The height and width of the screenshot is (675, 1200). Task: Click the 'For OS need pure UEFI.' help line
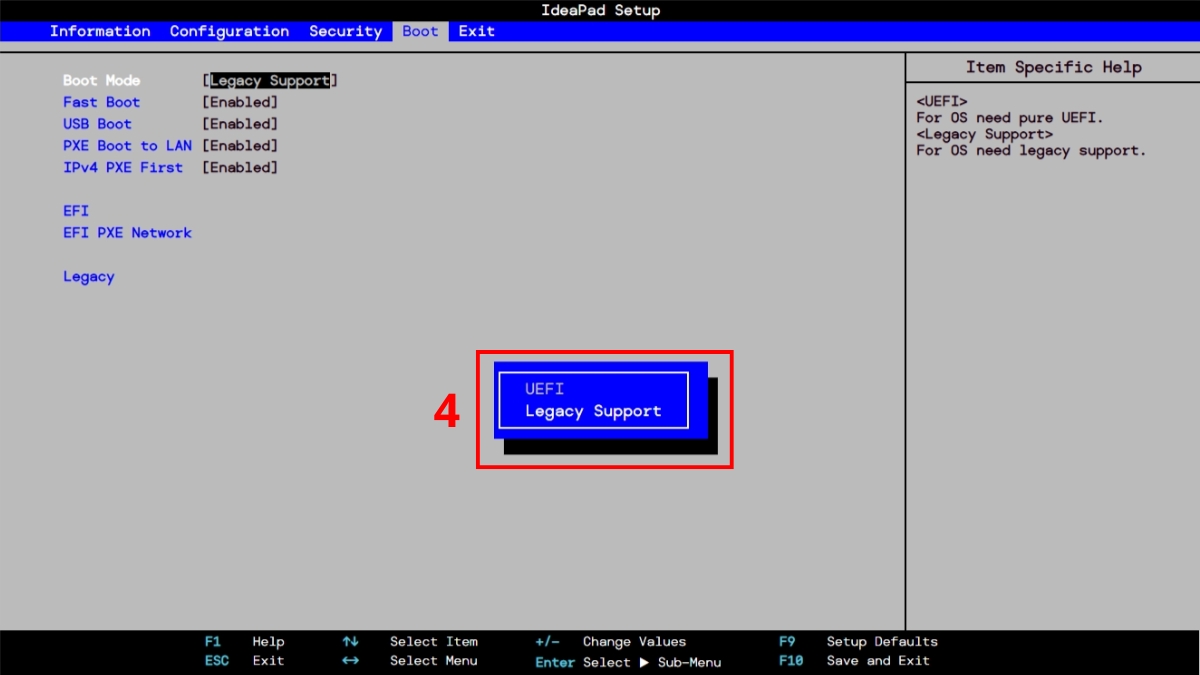tap(1010, 118)
